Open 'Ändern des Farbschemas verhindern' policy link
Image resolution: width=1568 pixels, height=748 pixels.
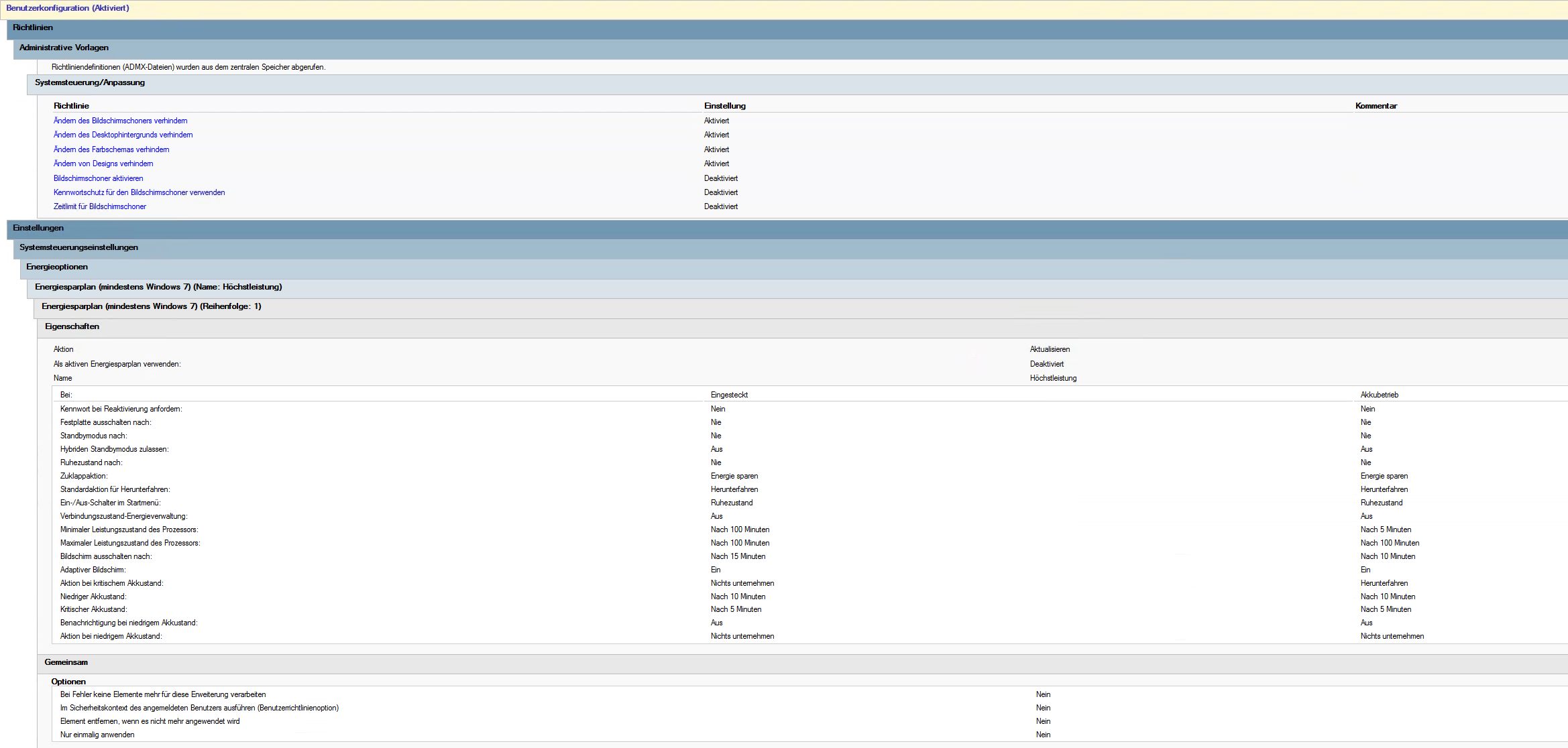pos(111,149)
